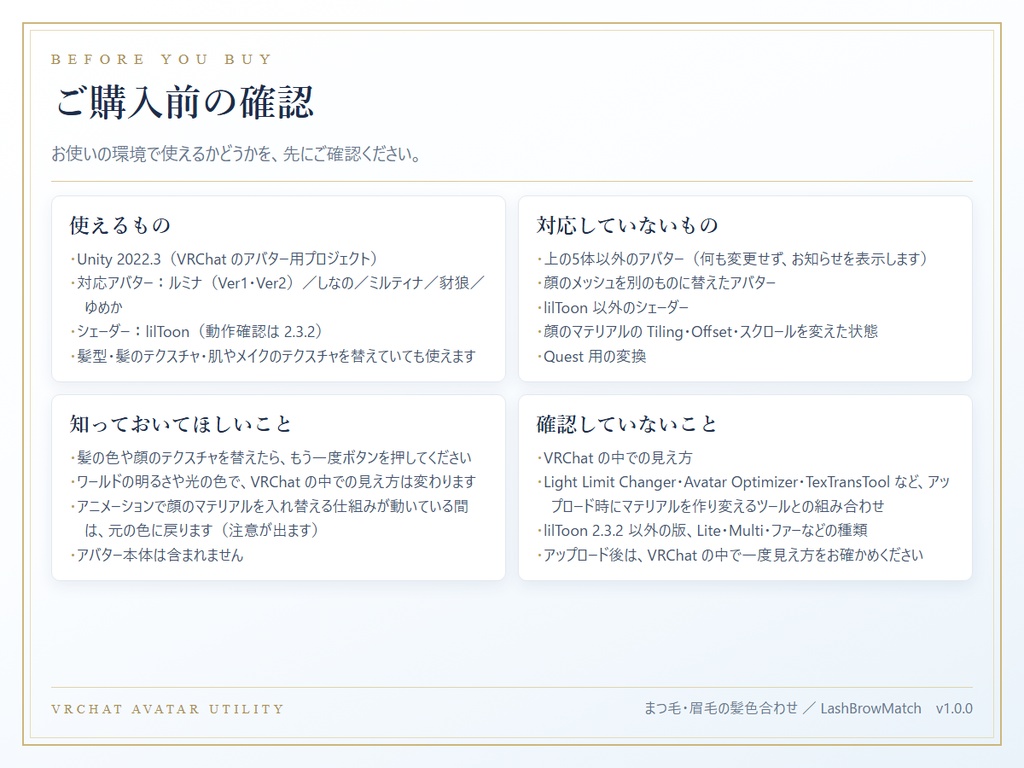Click the line '顔のマテリアルの Tiling・Offset・スクロールを変えた状態'
The image size is (1024, 768).
707,331
